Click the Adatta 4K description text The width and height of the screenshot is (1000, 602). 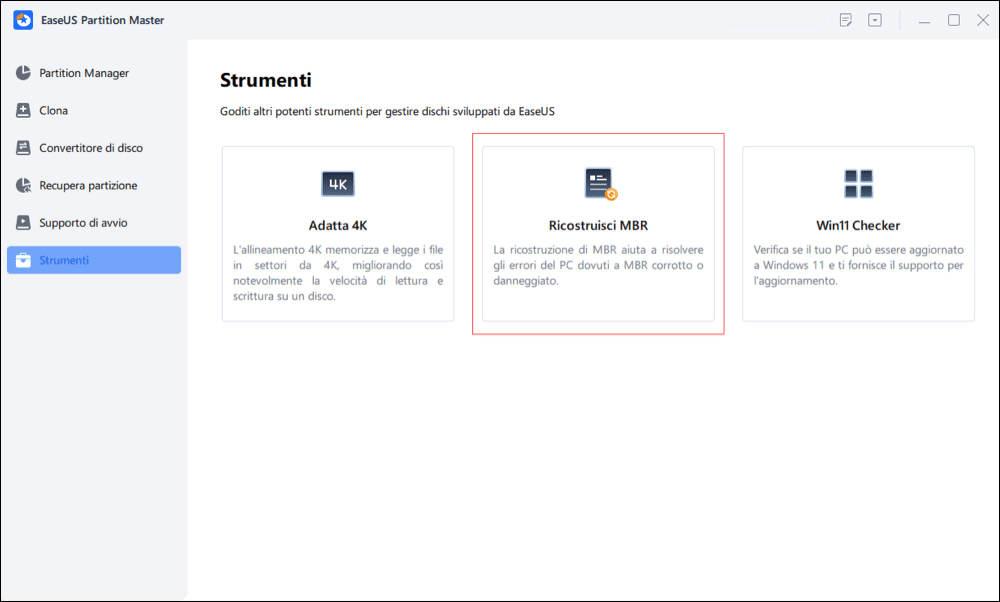(x=338, y=273)
